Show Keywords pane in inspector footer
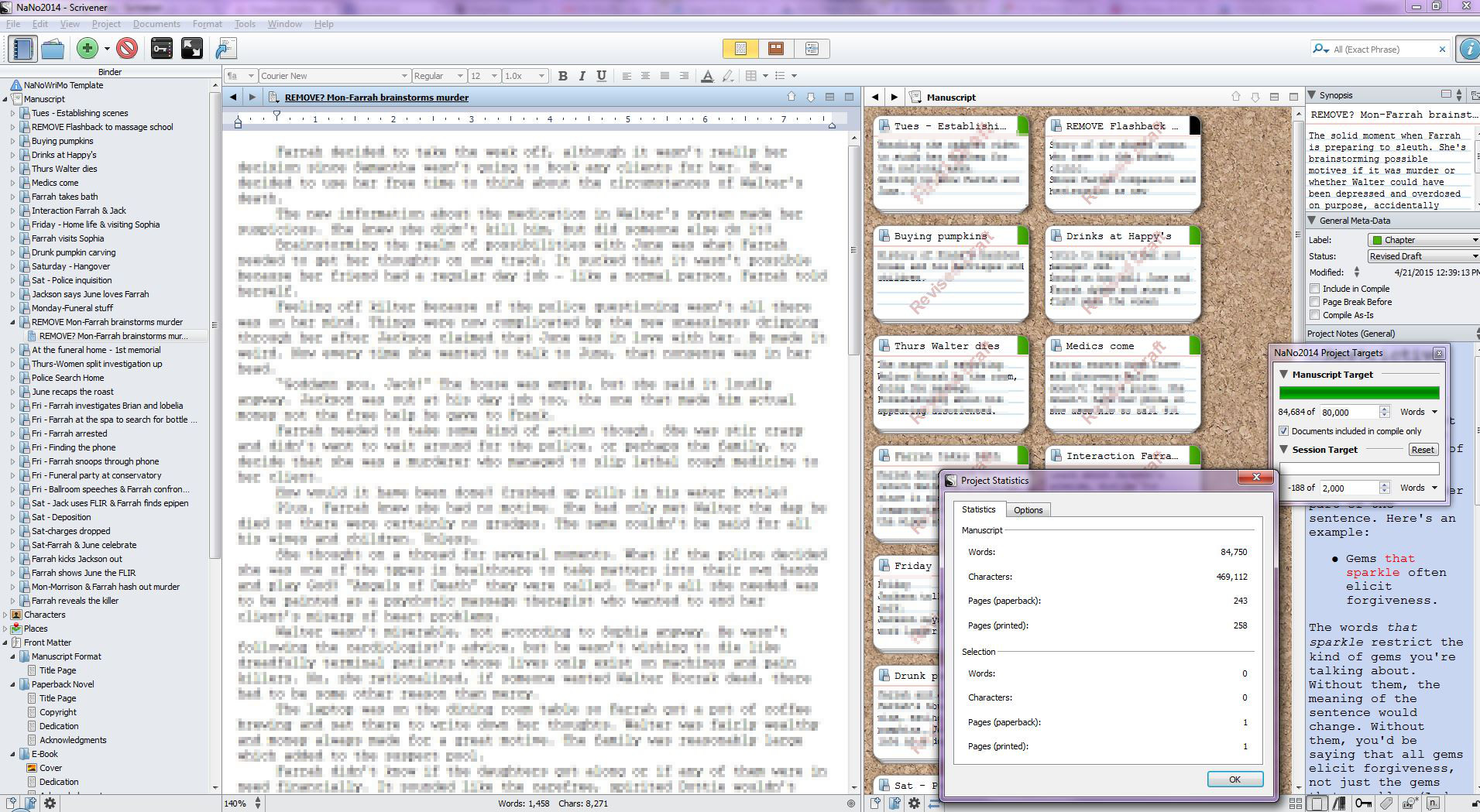 point(1364,803)
